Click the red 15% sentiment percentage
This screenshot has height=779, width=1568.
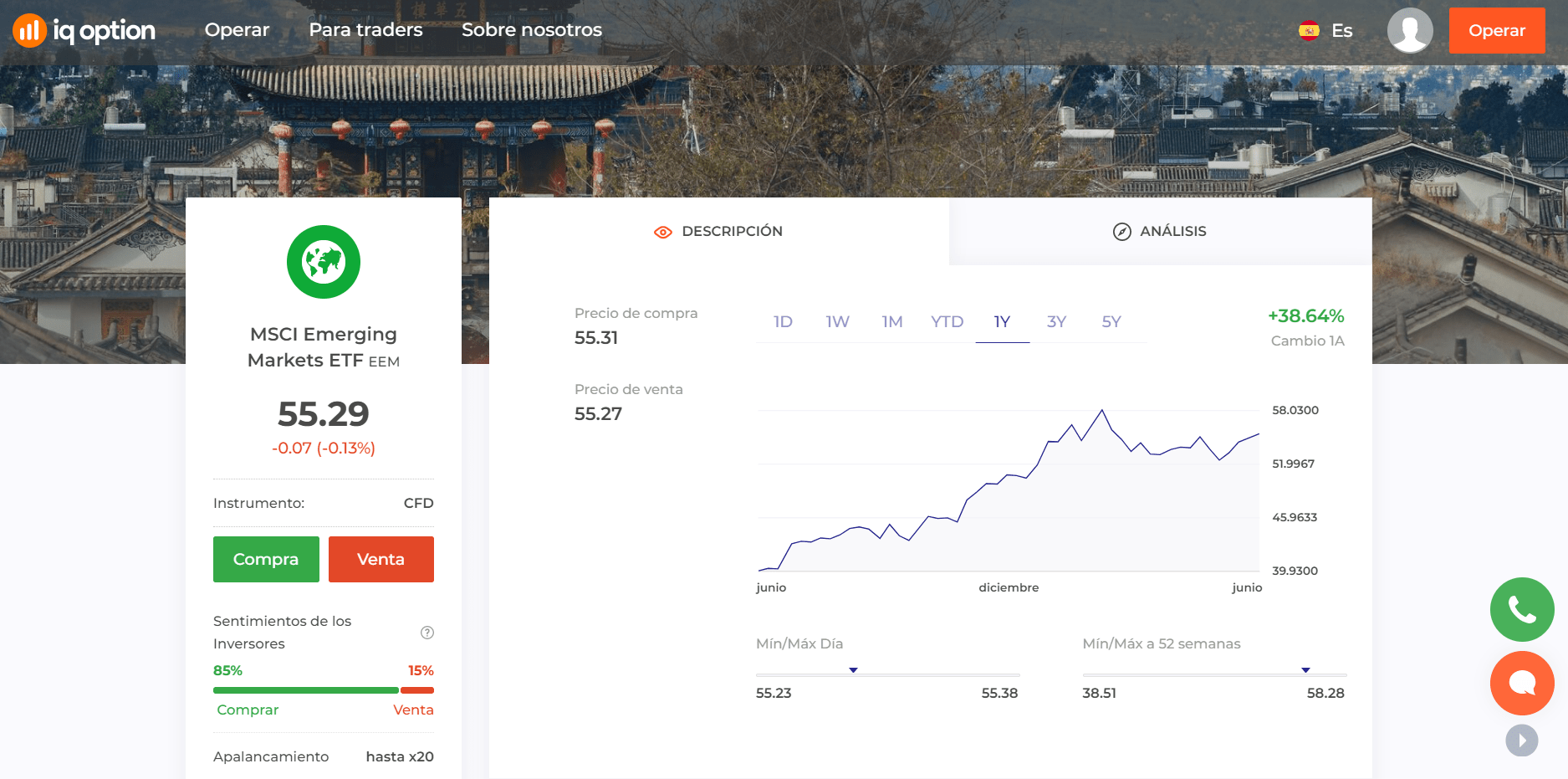pyautogui.click(x=421, y=670)
